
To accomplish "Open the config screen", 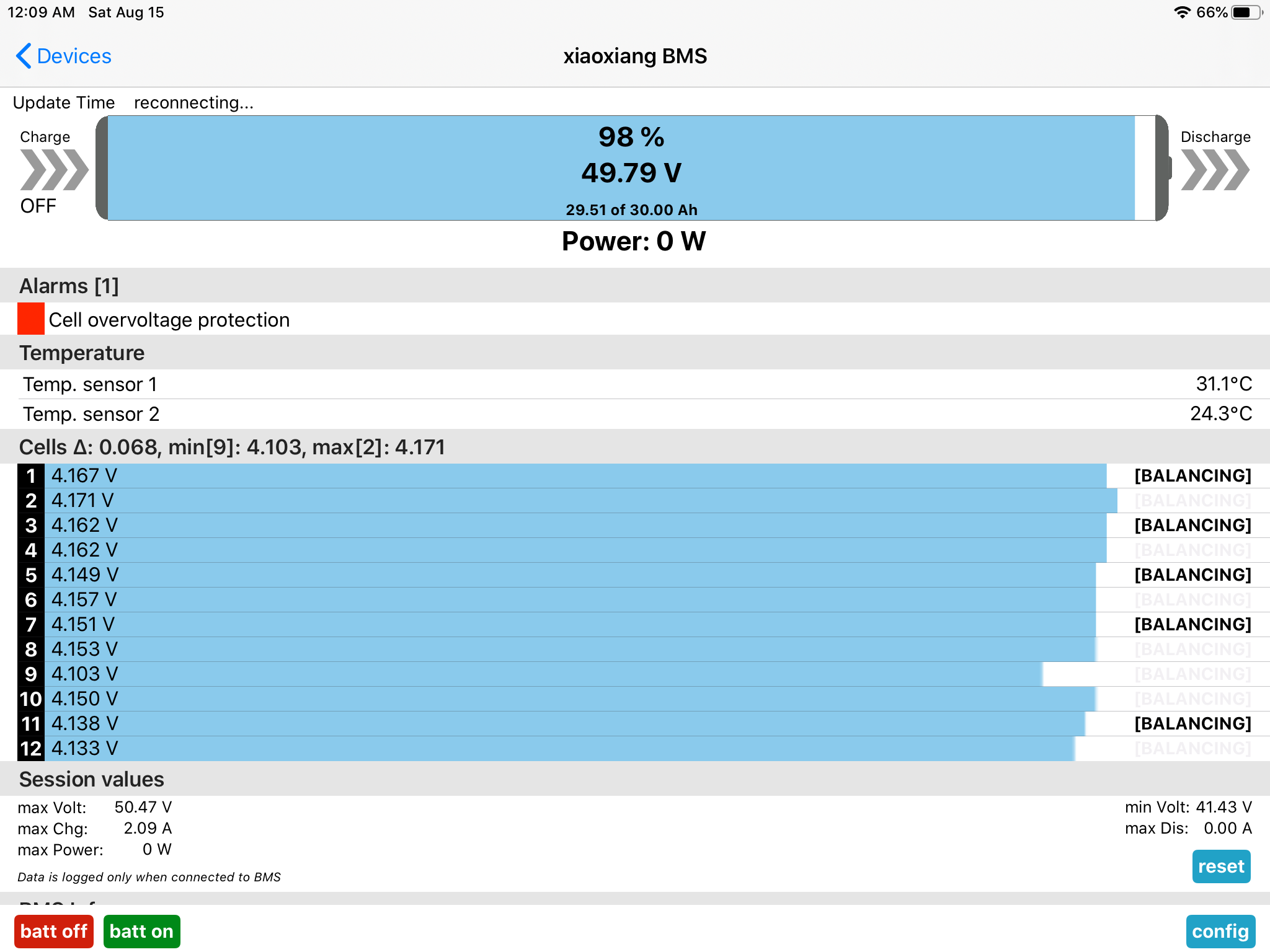I will pos(1220,931).
